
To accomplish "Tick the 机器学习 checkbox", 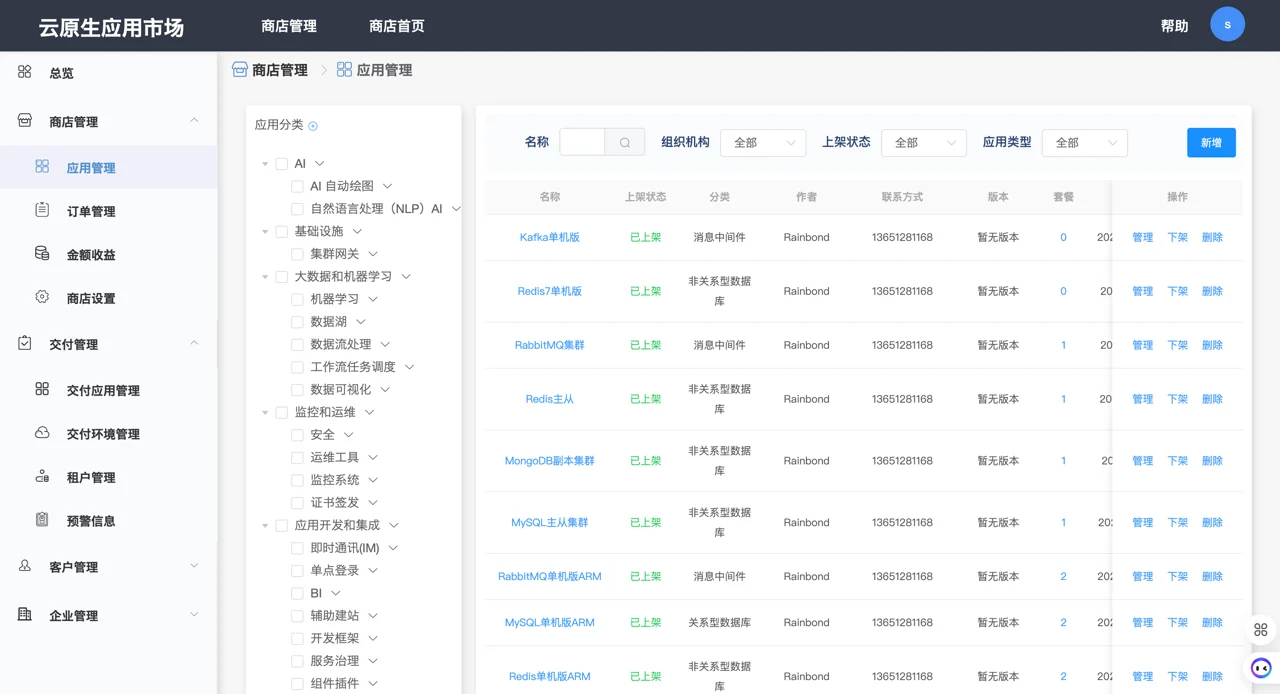I will (297, 299).
